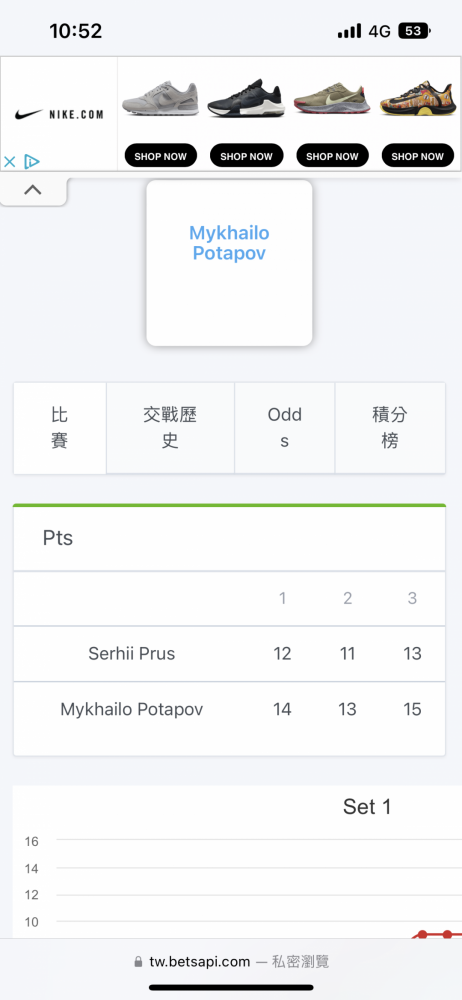
Task: Tap the tw.betsapi.com address bar
Action: [x=231, y=961]
